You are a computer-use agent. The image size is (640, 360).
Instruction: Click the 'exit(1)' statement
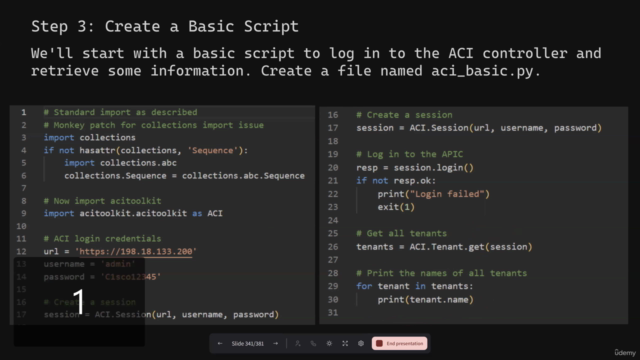point(396,207)
